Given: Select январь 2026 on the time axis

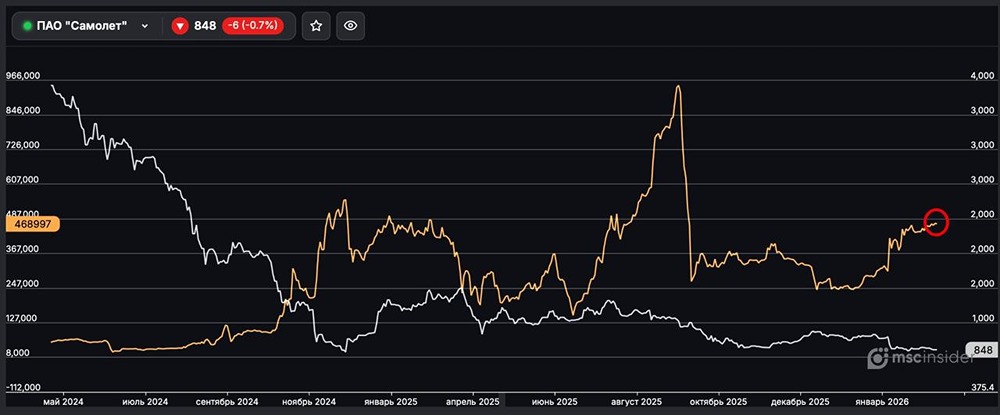Looking at the screenshot, I should point(882,402).
